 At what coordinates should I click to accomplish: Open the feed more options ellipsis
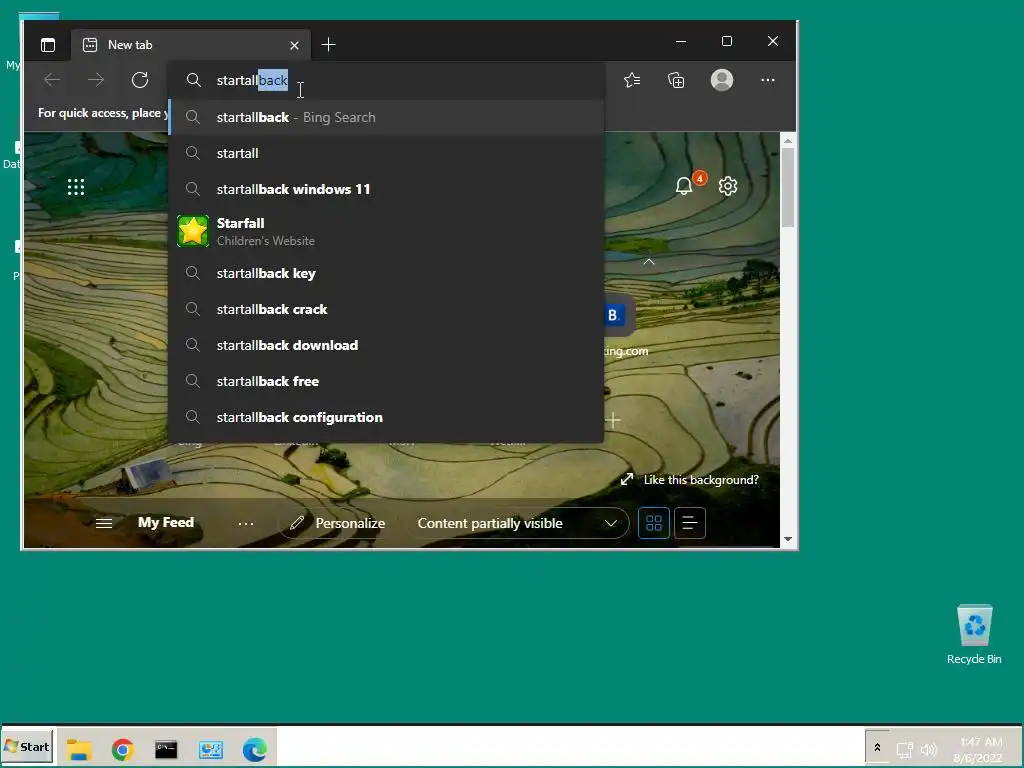click(x=246, y=523)
